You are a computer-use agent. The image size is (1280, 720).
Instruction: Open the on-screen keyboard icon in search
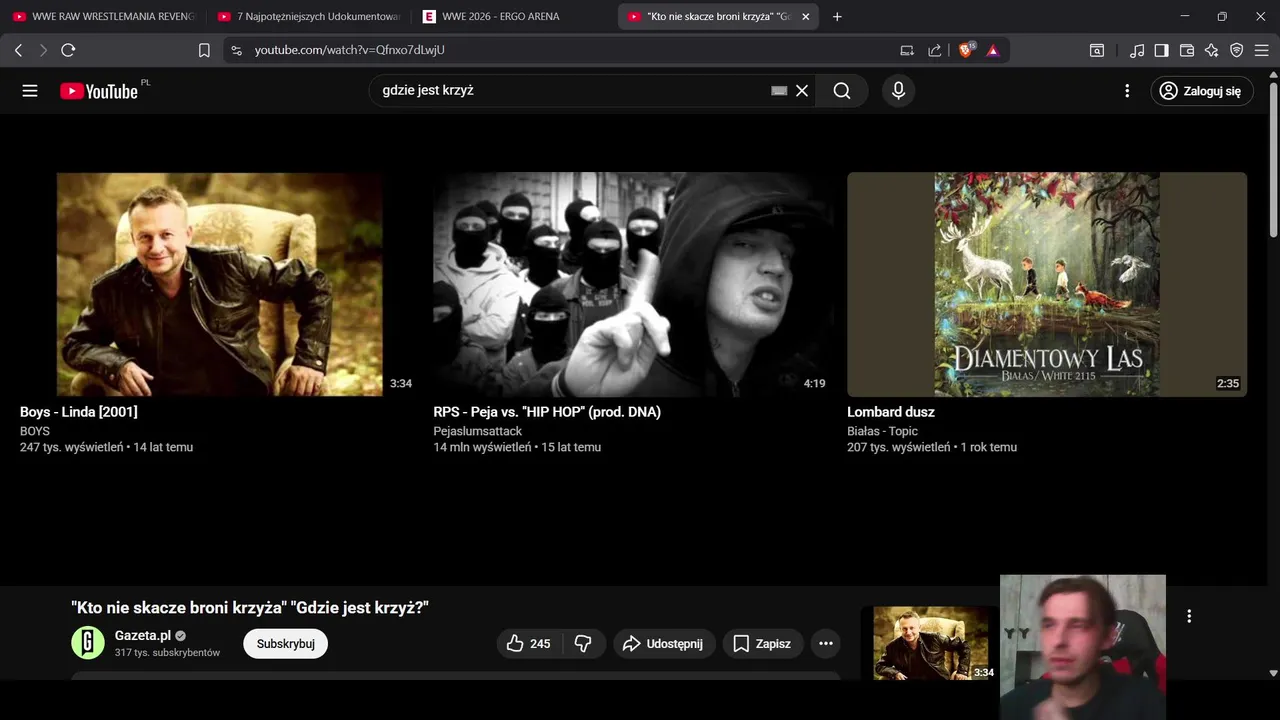779,91
